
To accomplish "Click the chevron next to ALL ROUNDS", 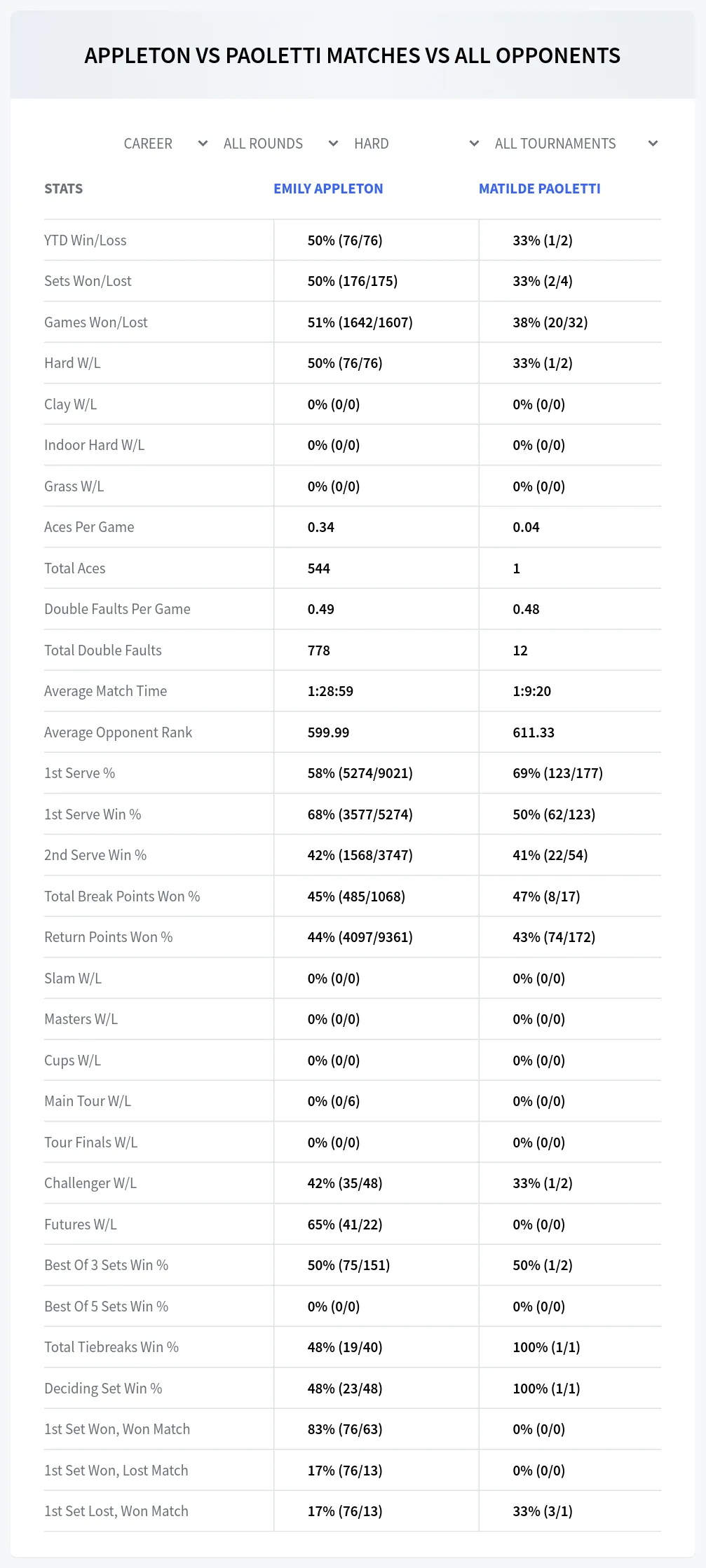I will point(334,144).
